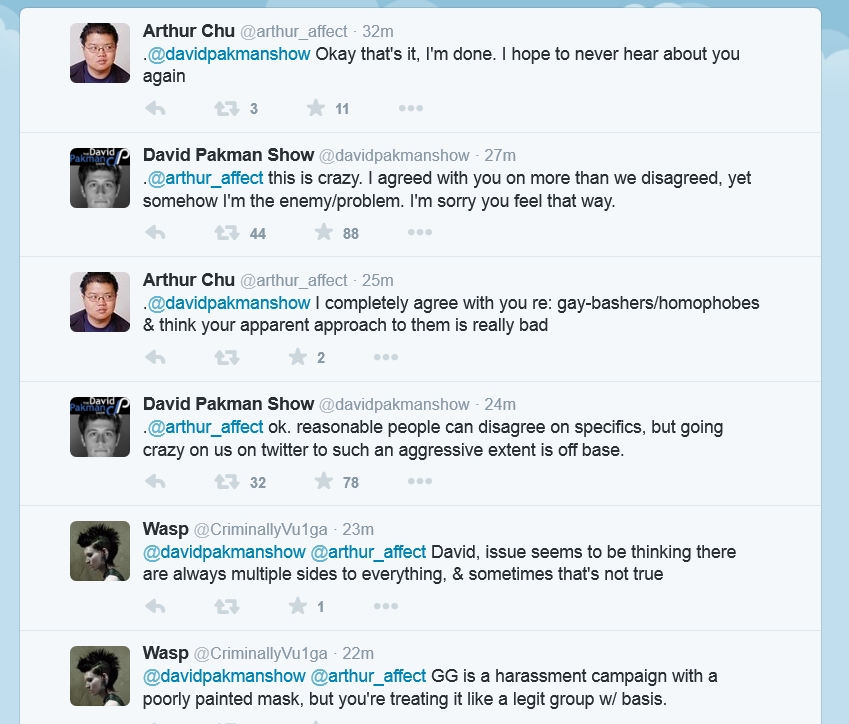Reply to David Pakman's "reasonable people" tweet
This screenshot has width=849, height=724.
(x=155, y=482)
